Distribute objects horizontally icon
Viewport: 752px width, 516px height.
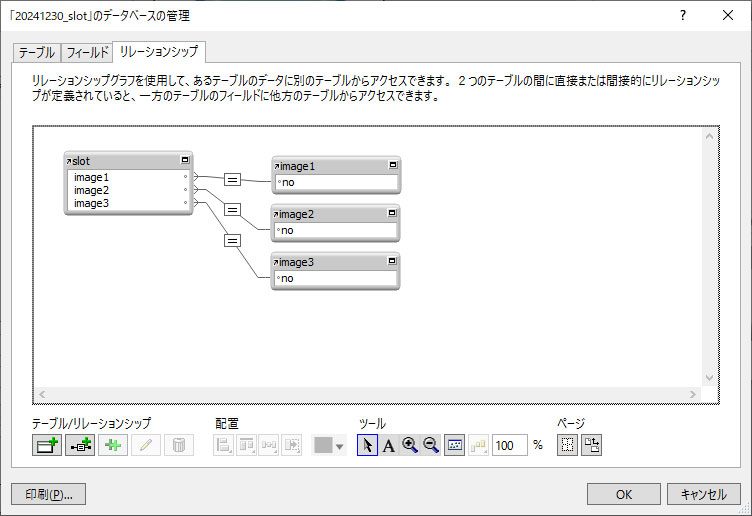coord(269,445)
